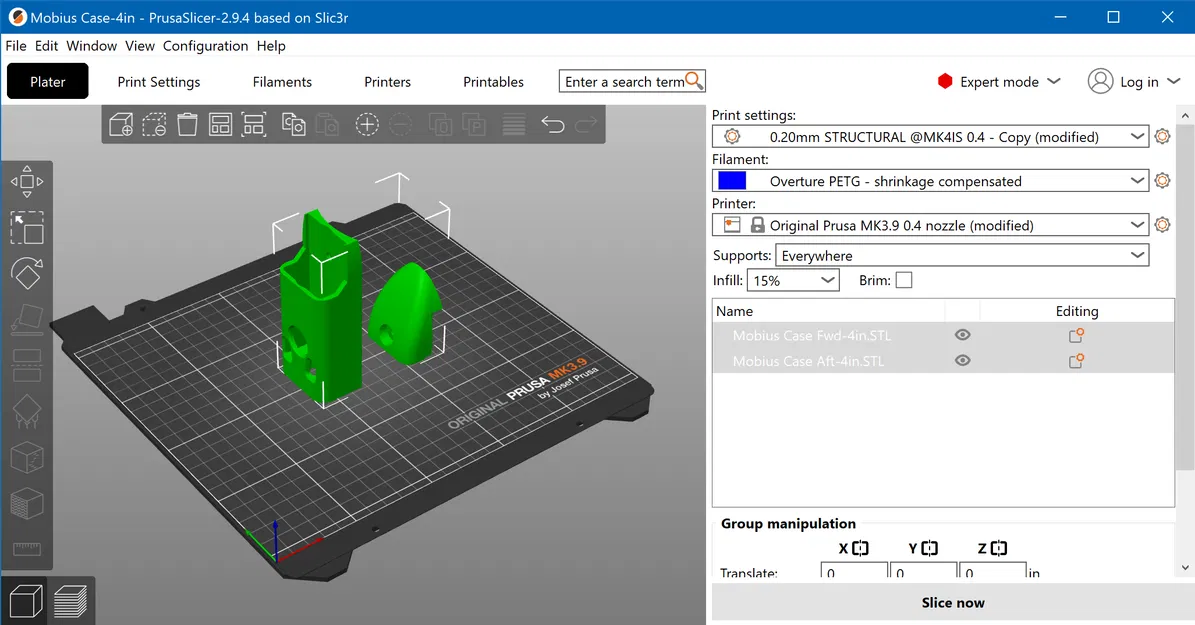Image resolution: width=1195 pixels, height=625 pixels.
Task: Click the Redo arrow icon
Action: tap(586, 124)
